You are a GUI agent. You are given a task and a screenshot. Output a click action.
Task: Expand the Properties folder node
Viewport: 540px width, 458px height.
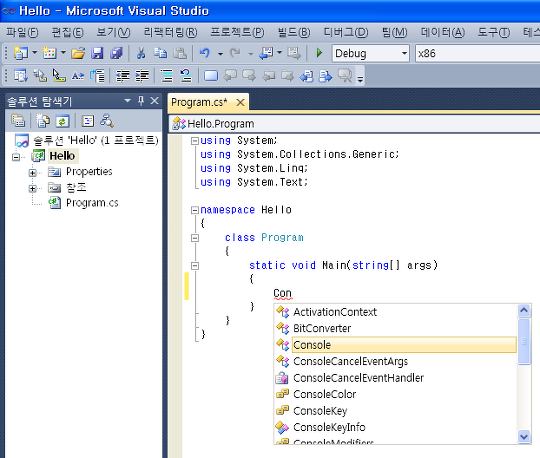[32, 173]
